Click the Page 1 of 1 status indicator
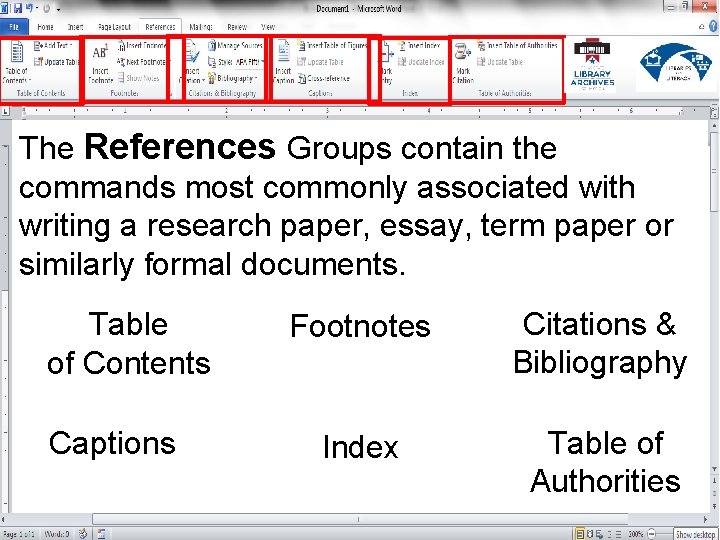 [18, 534]
